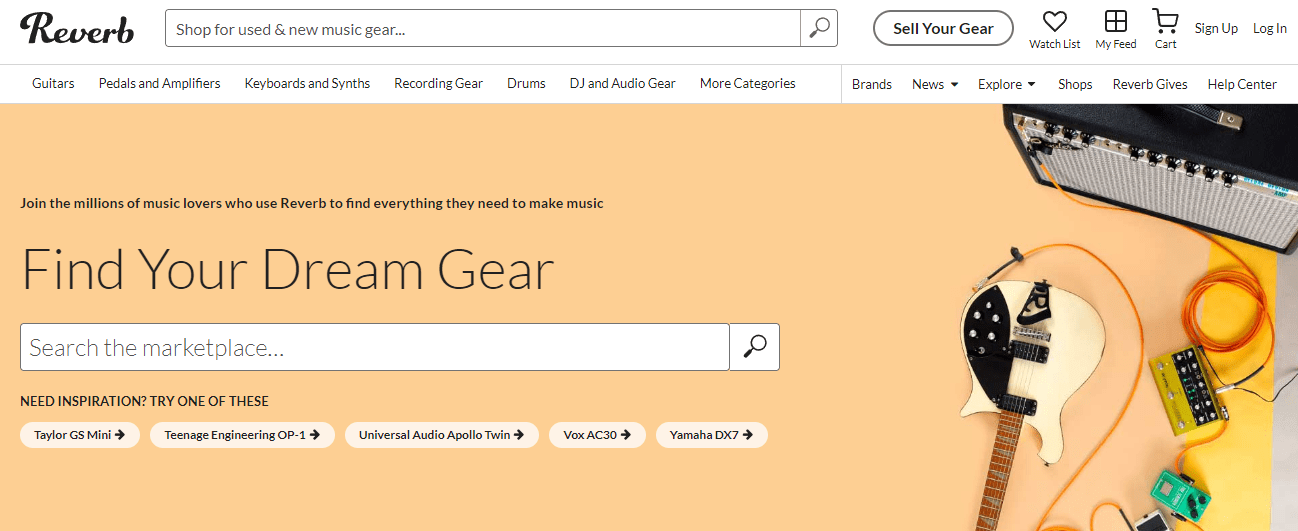Open DJ and Audio Gear category

coord(623,83)
